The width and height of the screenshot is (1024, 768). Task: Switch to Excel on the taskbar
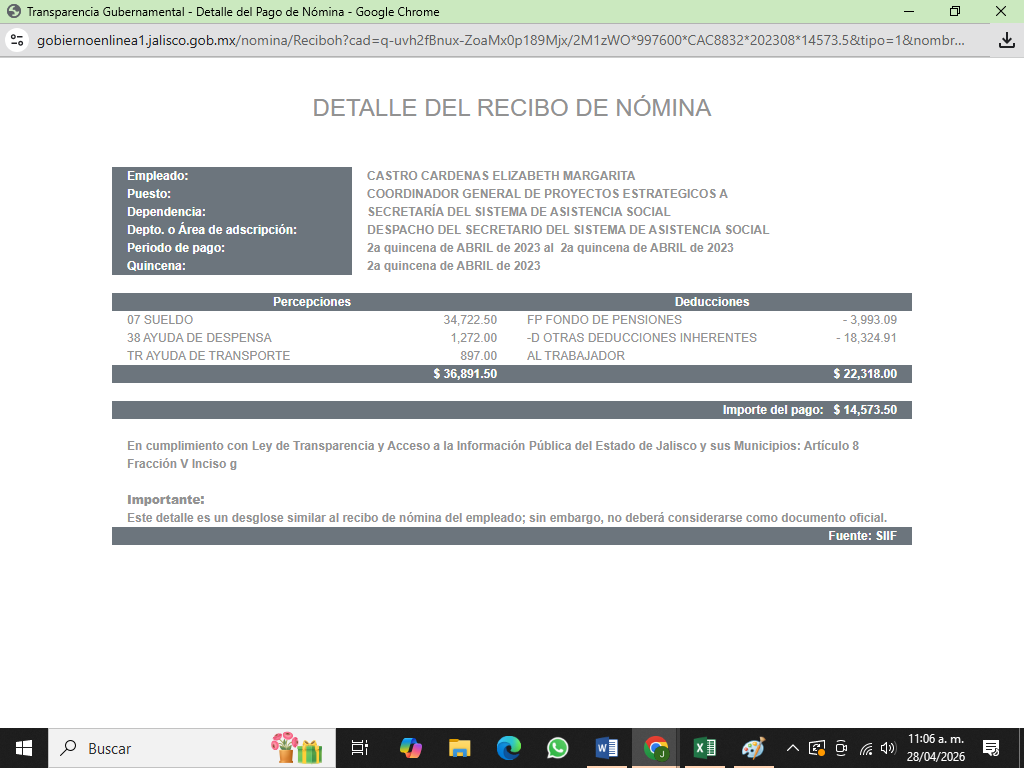pyautogui.click(x=705, y=748)
